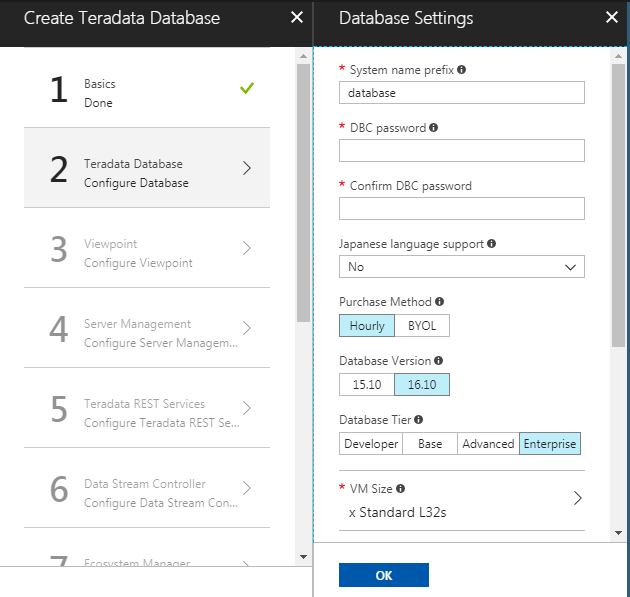Choose database version 15.10
This screenshot has height=597, width=630.
click(x=367, y=384)
